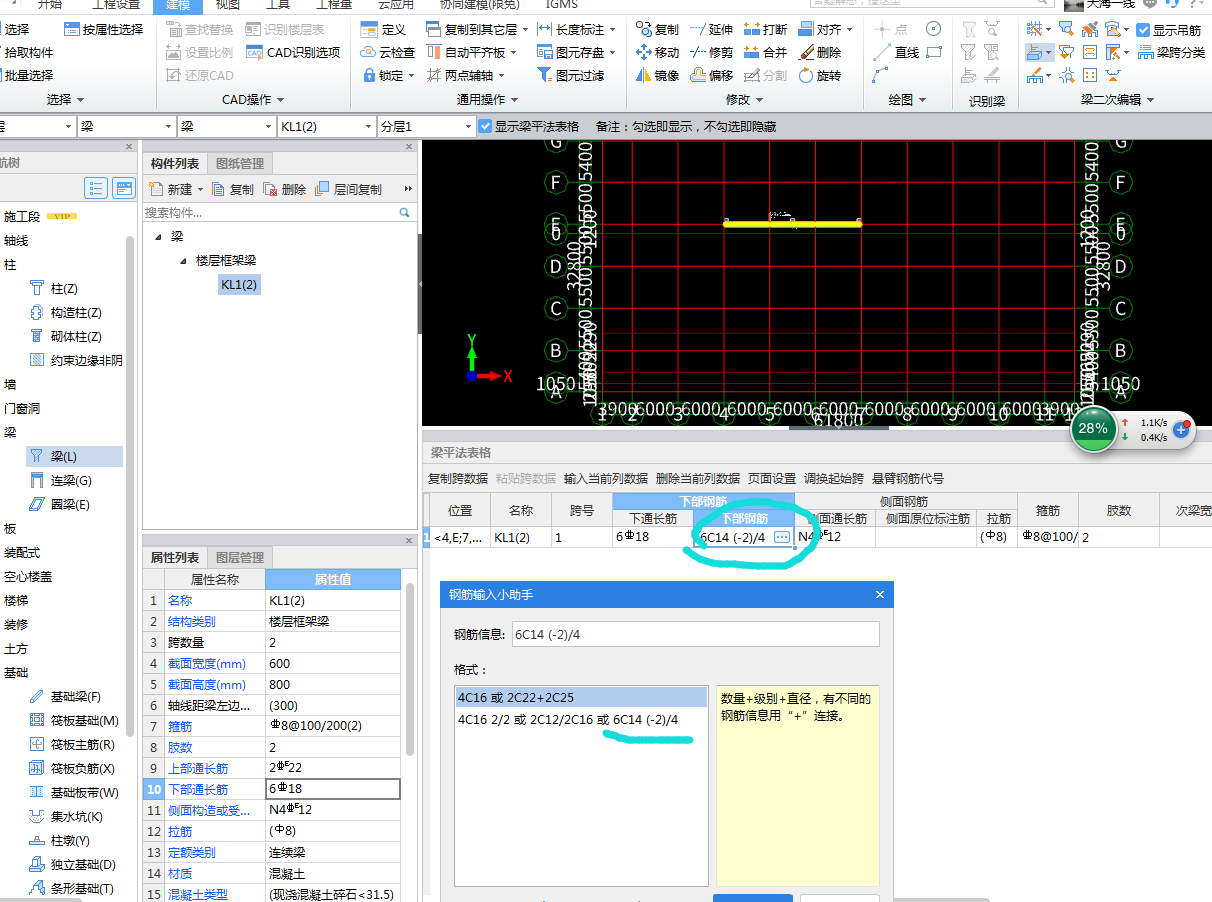
Task: Expand 对齐 dropdown in 修改 group
Action: pyautogui.click(x=849, y=30)
